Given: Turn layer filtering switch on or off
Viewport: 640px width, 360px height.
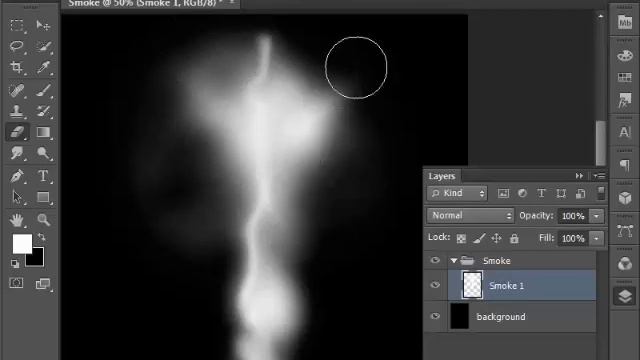Looking at the screenshot, I should (601, 193).
